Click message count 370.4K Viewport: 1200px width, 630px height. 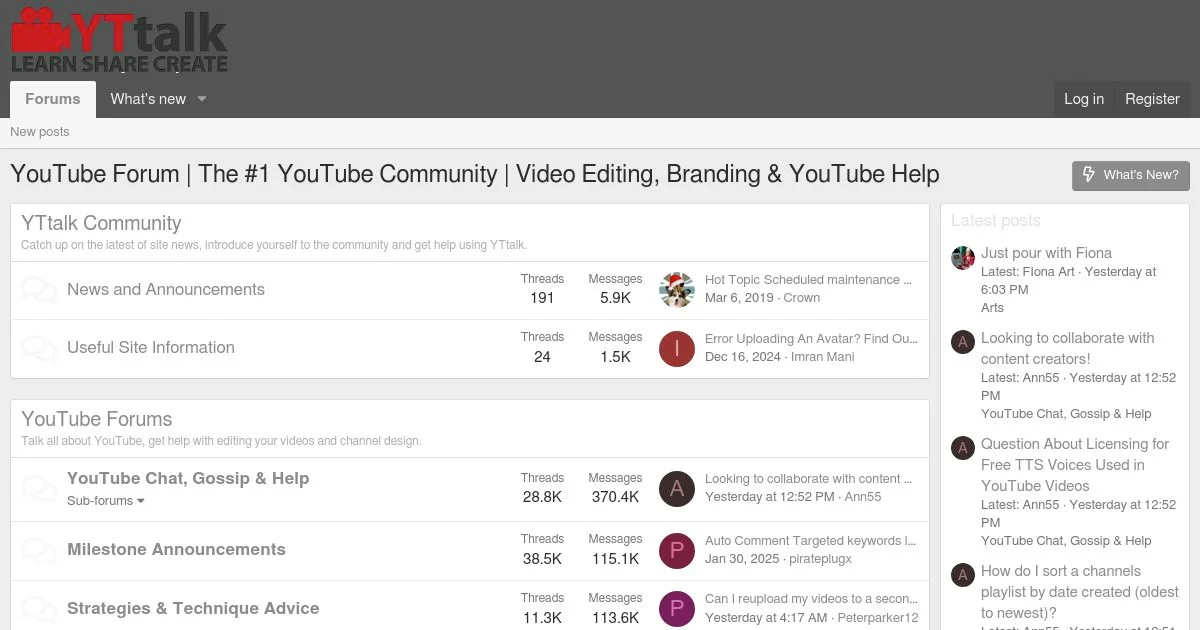615,497
